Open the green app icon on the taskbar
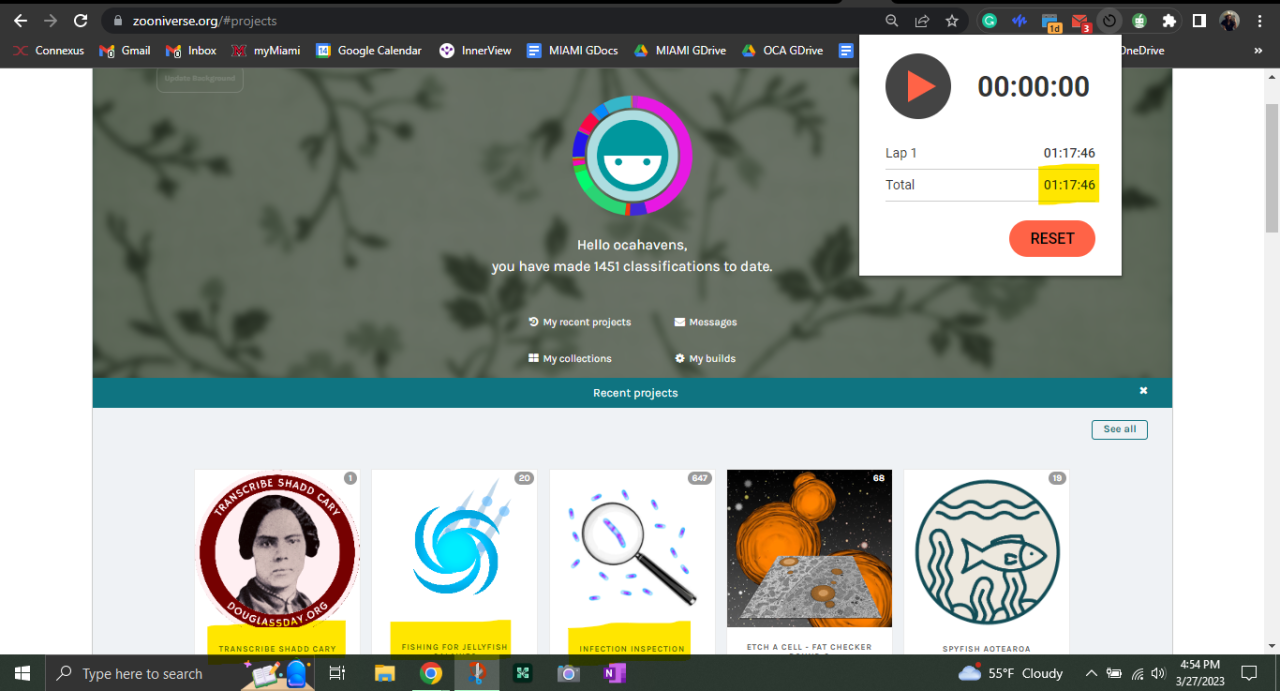Screen dimensions: 1280x691 click(x=522, y=673)
